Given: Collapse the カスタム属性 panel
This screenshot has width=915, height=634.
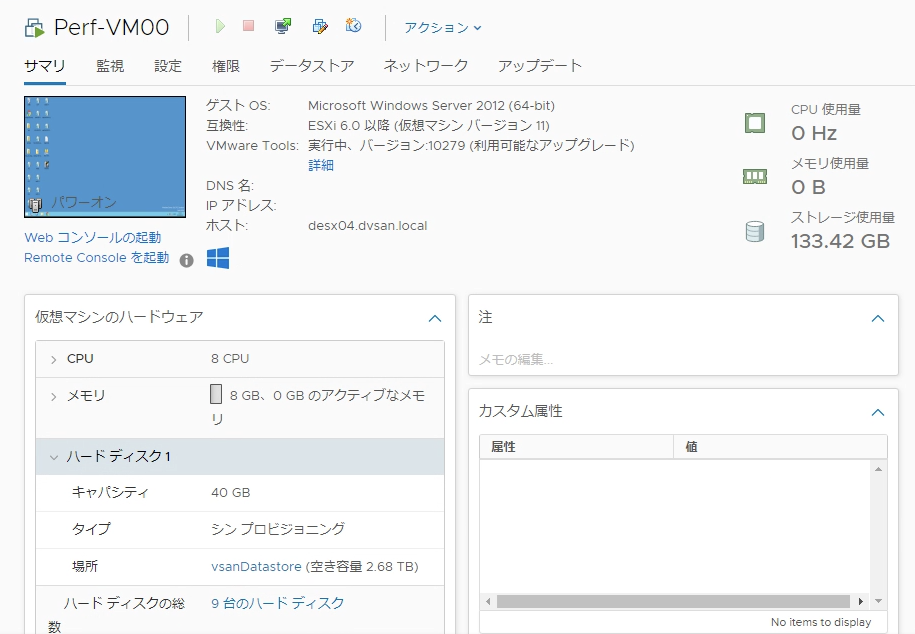Looking at the screenshot, I should point(878,412).
